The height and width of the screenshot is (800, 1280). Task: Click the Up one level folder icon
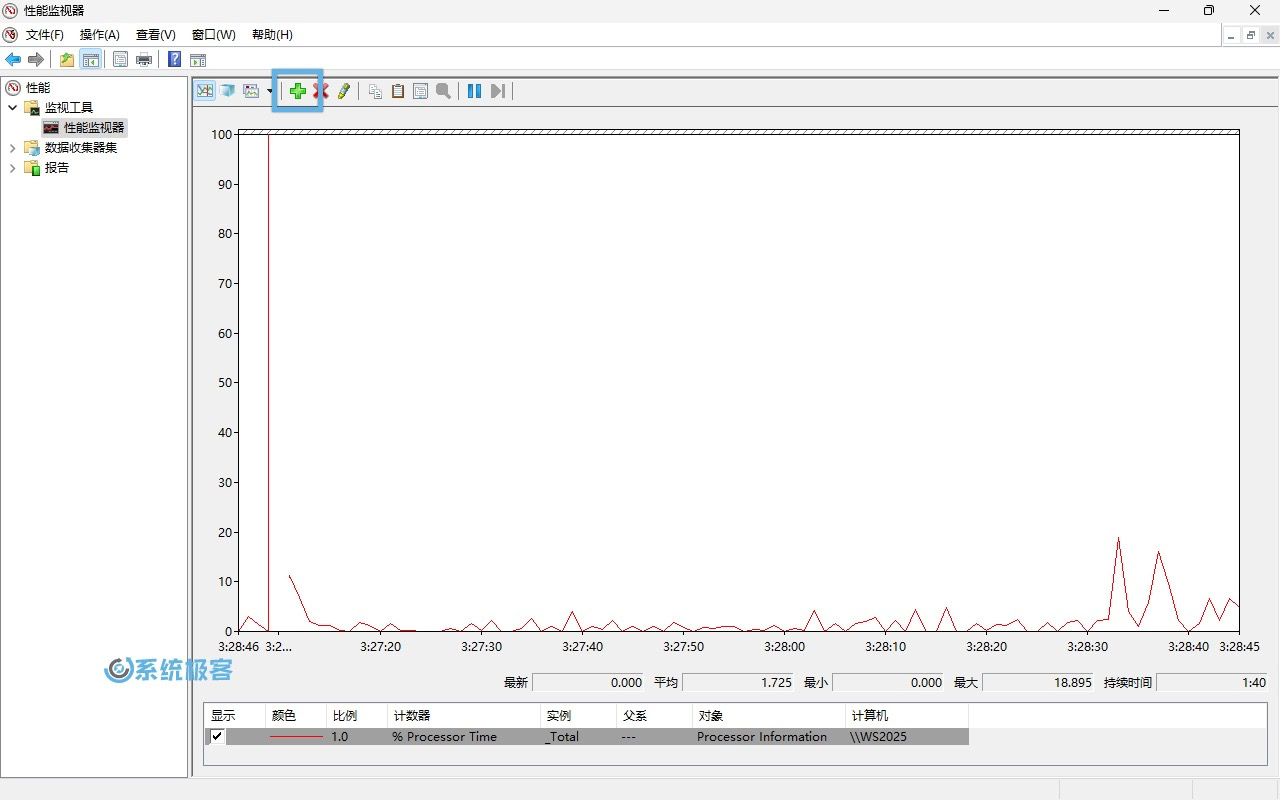(66, 60)
